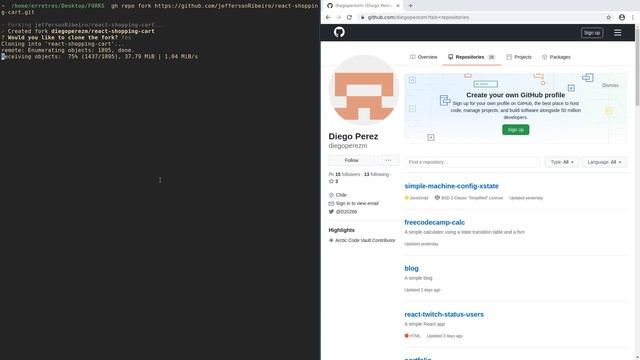Click the browser forward arrow
The height and width of the screenshot is (360, 640).
point(338,18)
